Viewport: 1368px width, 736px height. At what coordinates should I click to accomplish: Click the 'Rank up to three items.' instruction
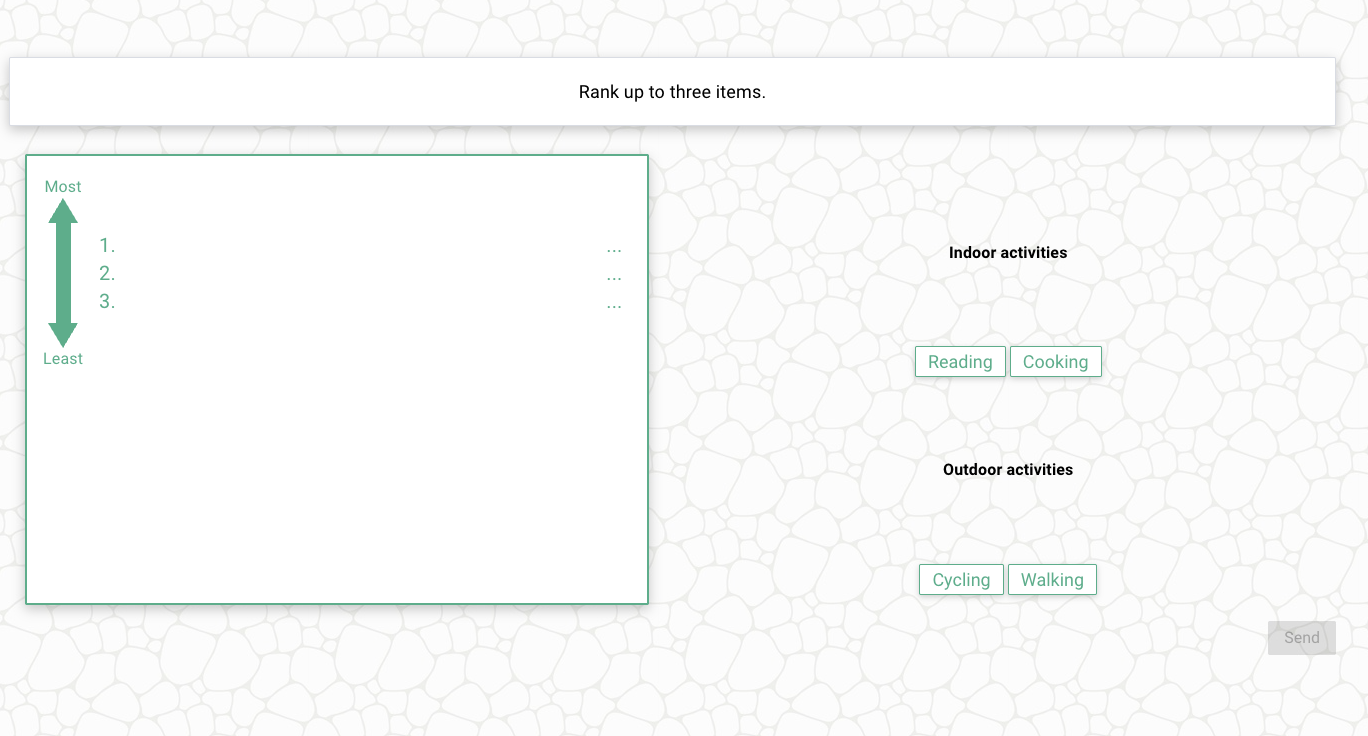(x=672, y=92)
